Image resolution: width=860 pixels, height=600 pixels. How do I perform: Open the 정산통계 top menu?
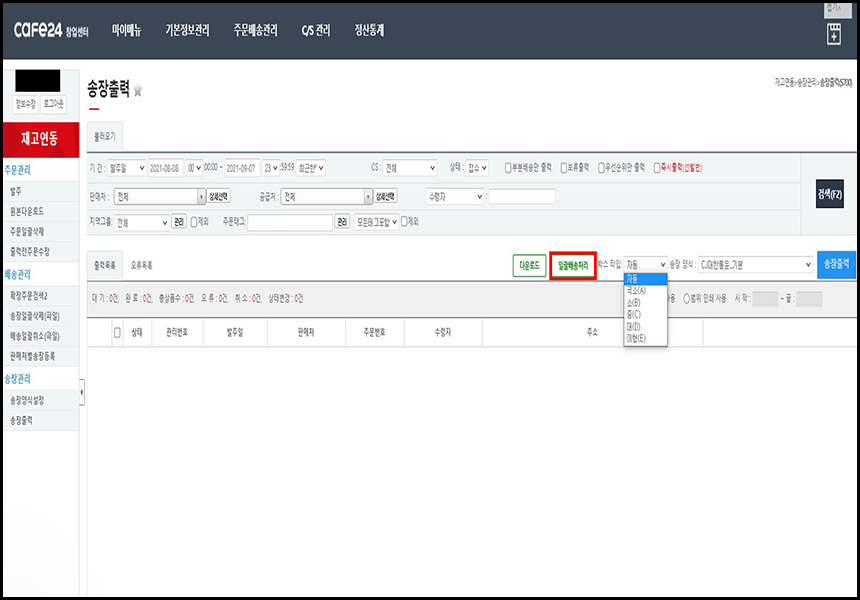tap(369, 30)
